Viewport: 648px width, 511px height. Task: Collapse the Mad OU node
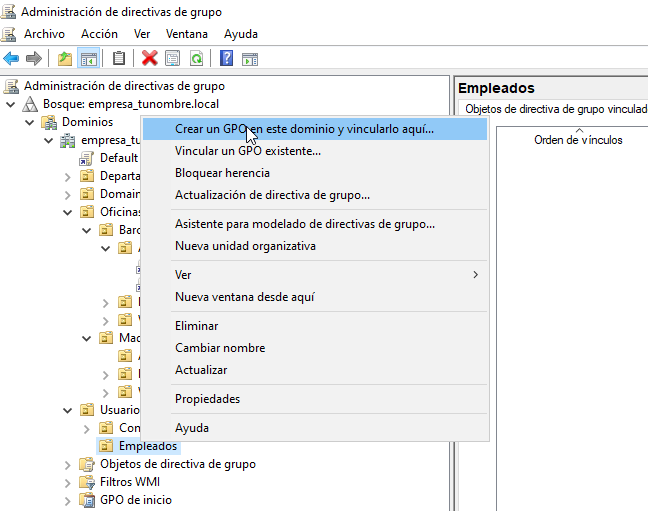click(x=87, y=339)
